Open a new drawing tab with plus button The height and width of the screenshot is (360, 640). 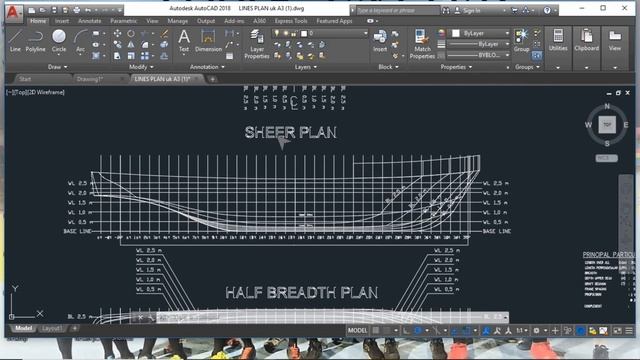coord(213,79)
